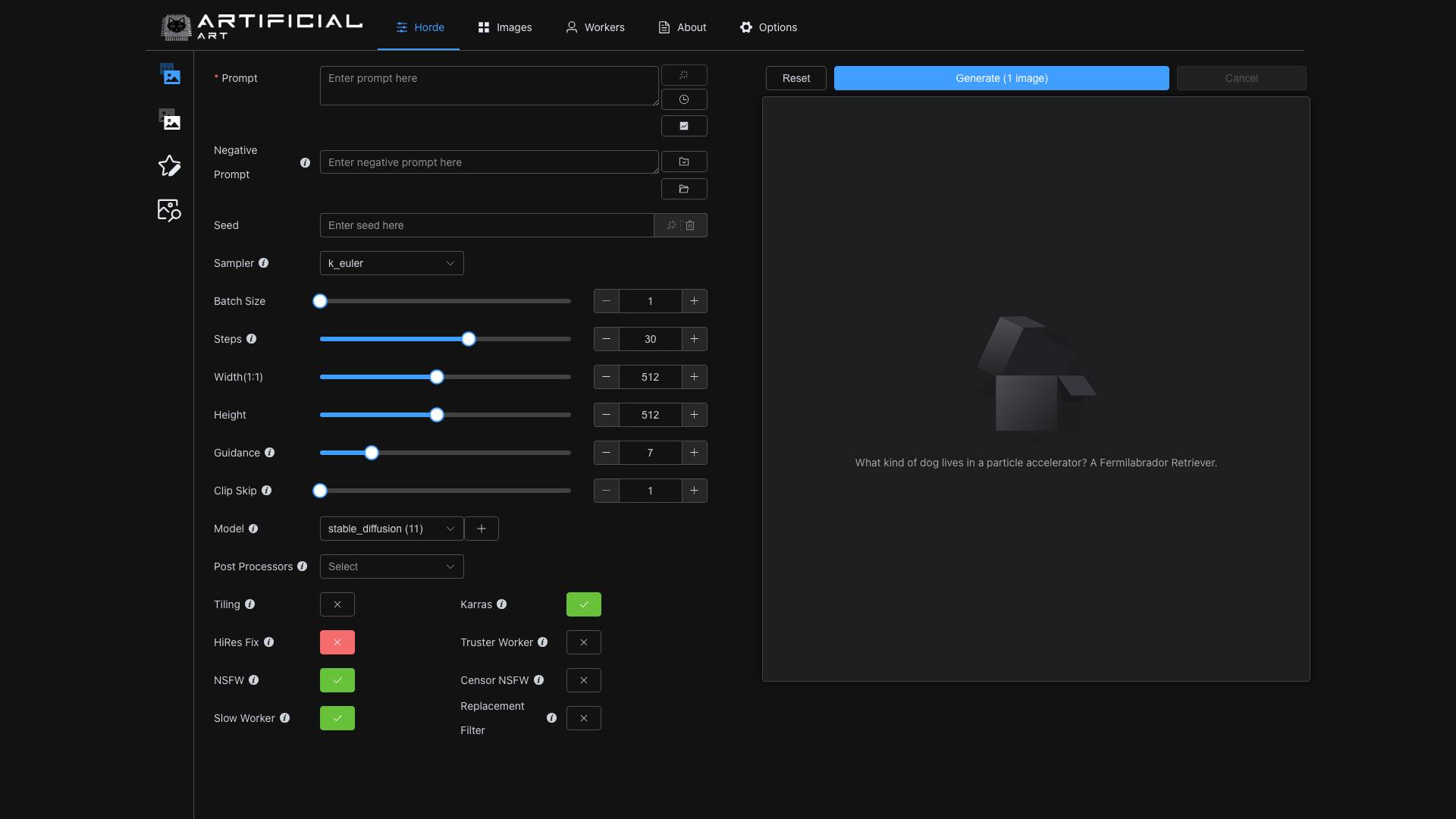Toggle the HiRes Fix switch
Screen dimensions: 1456x819
[x=337, y=642]
